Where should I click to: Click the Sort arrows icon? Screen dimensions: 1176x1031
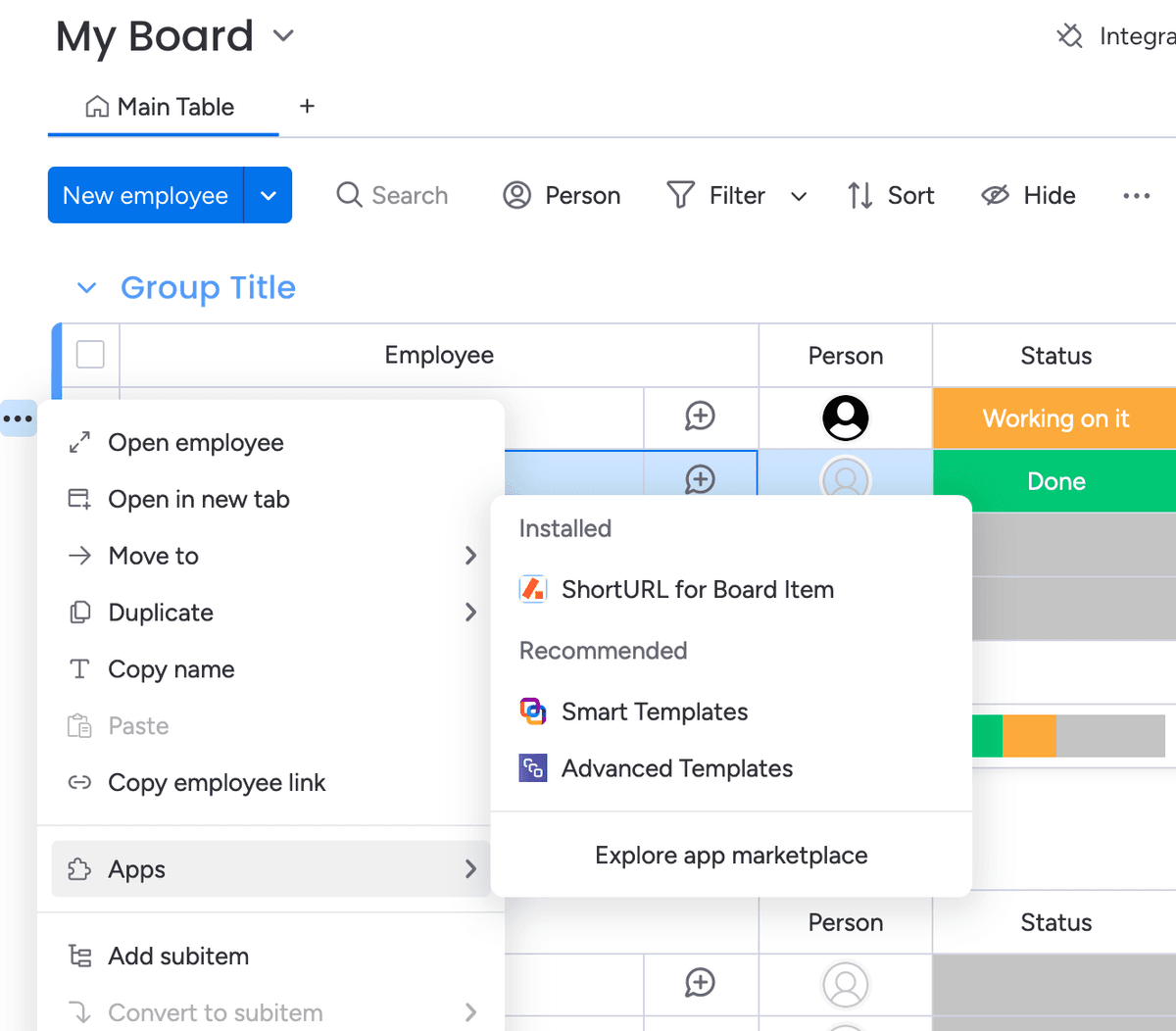point(860,195)
